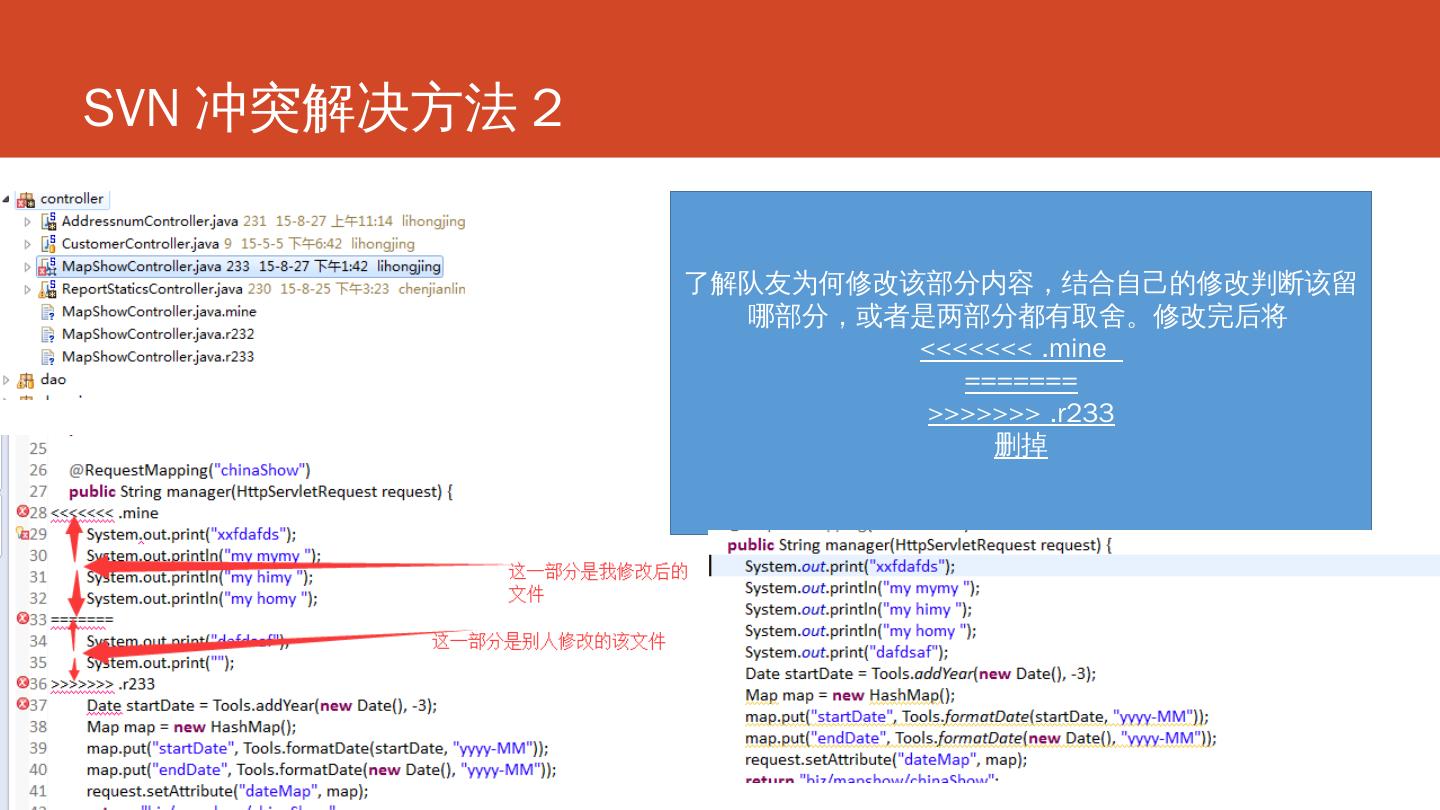Expand the CustomerController.java node
This screenshot has height=810, width=1440.
[x=29, y=244]
